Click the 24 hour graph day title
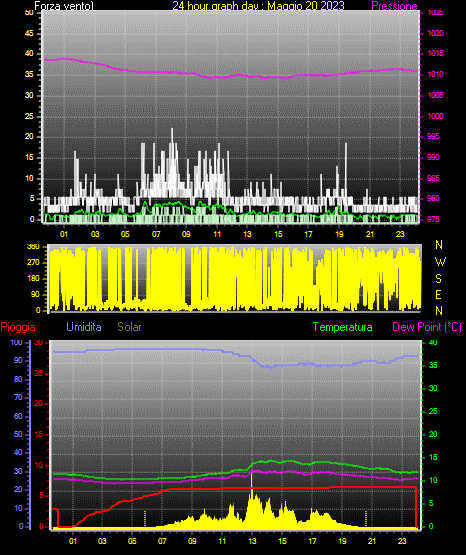The image size is (466, 555). [x=258, y=6]
